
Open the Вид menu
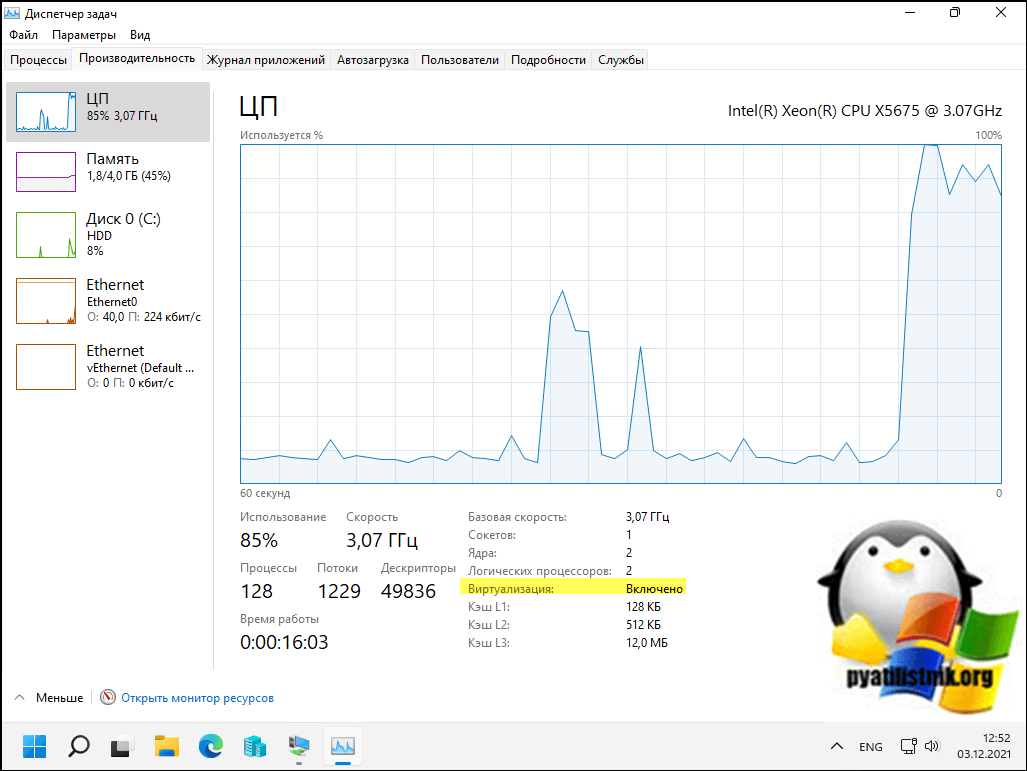tap(140, 35)
